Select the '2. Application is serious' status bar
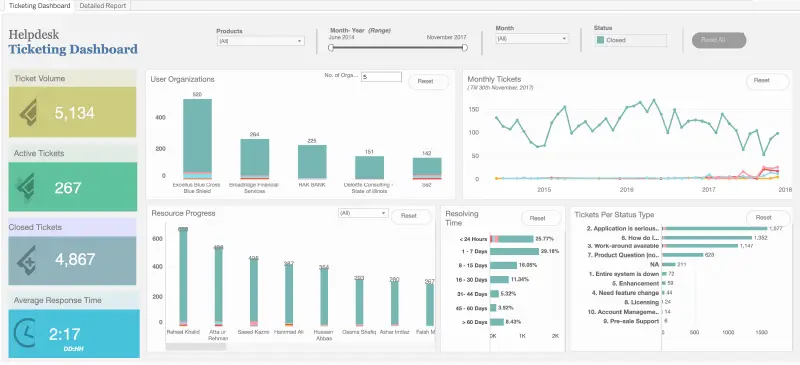 pos(714,229)
